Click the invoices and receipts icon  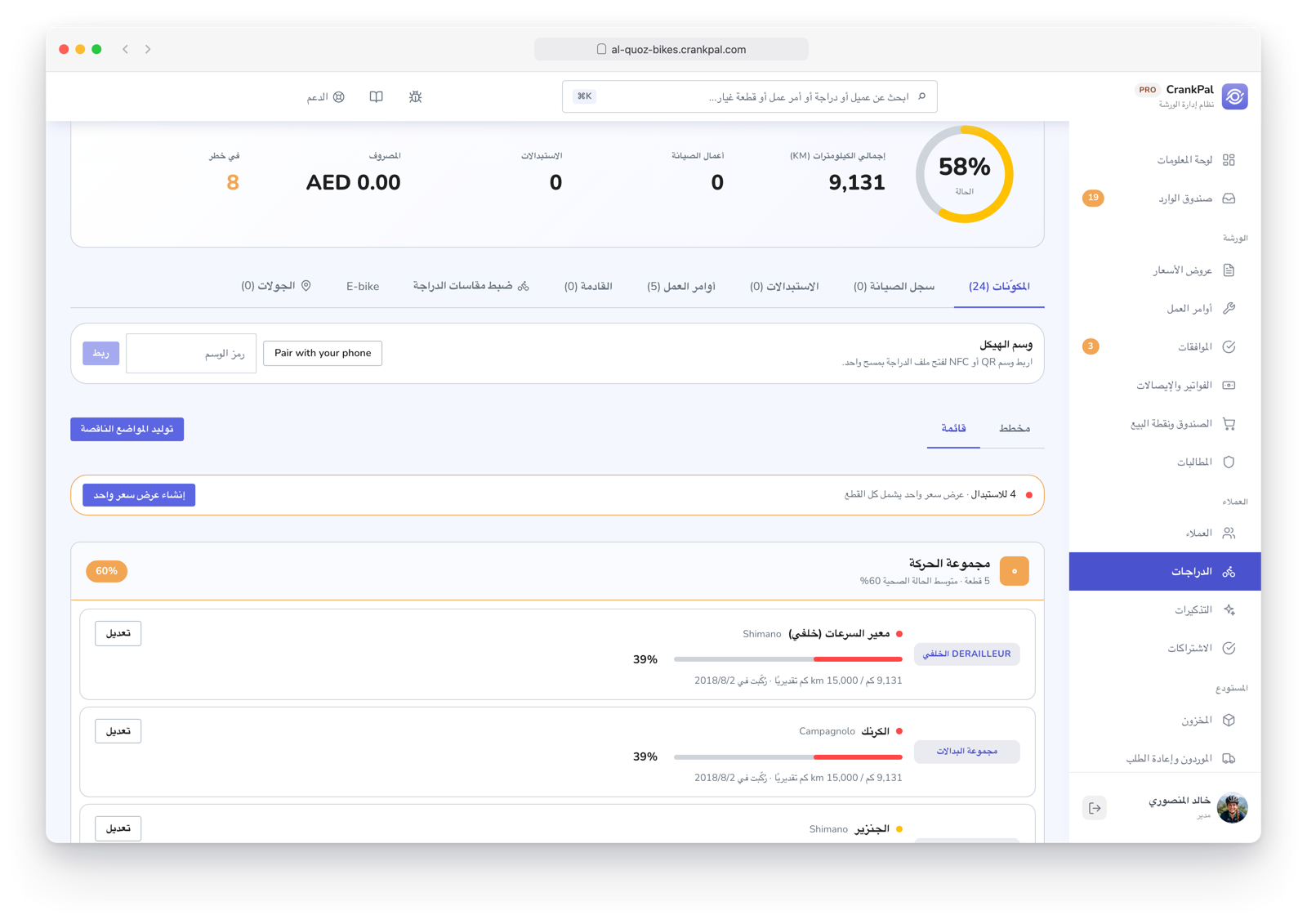pos(1229,386)
